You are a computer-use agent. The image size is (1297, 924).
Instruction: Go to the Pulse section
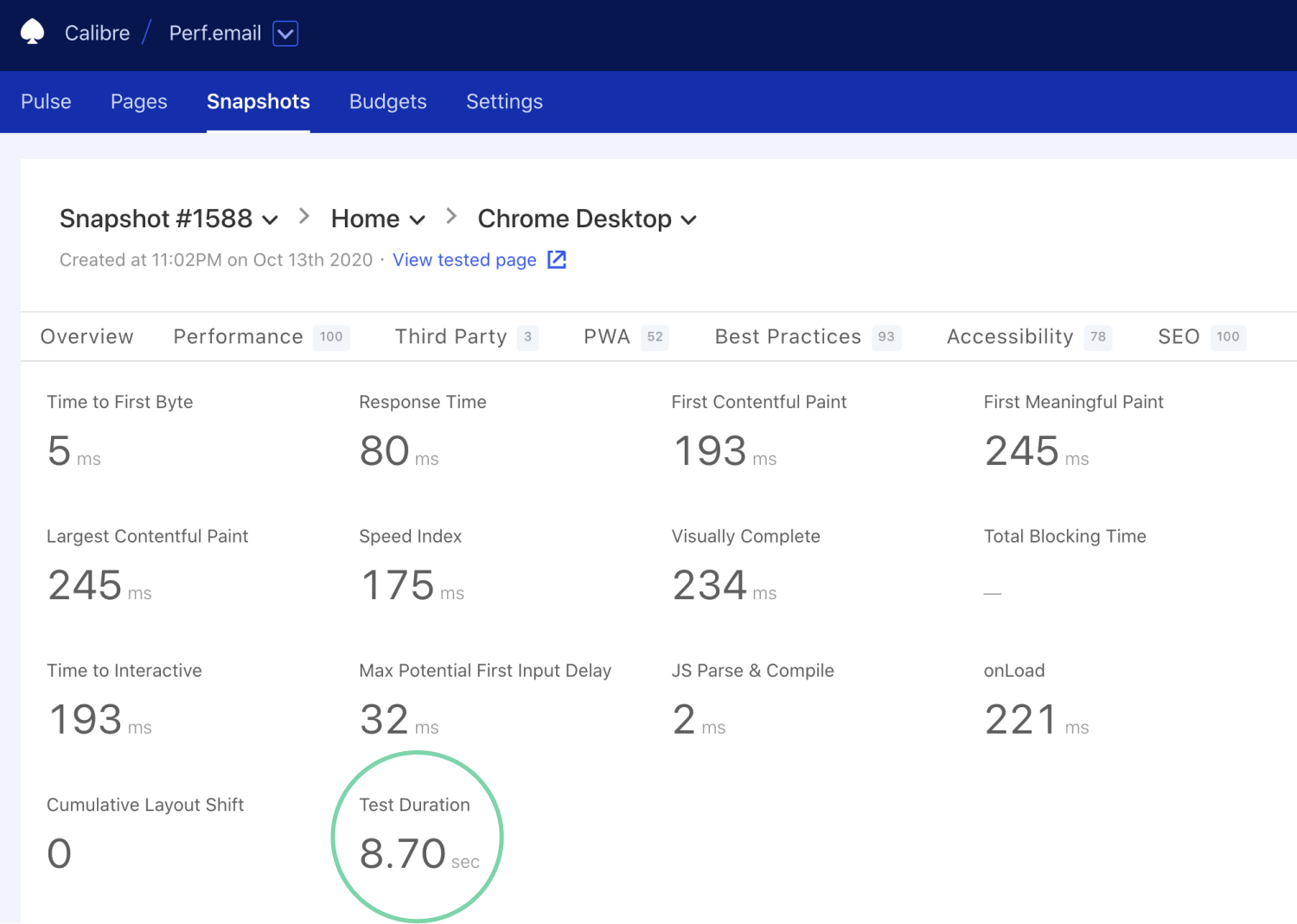pos(46,102)
